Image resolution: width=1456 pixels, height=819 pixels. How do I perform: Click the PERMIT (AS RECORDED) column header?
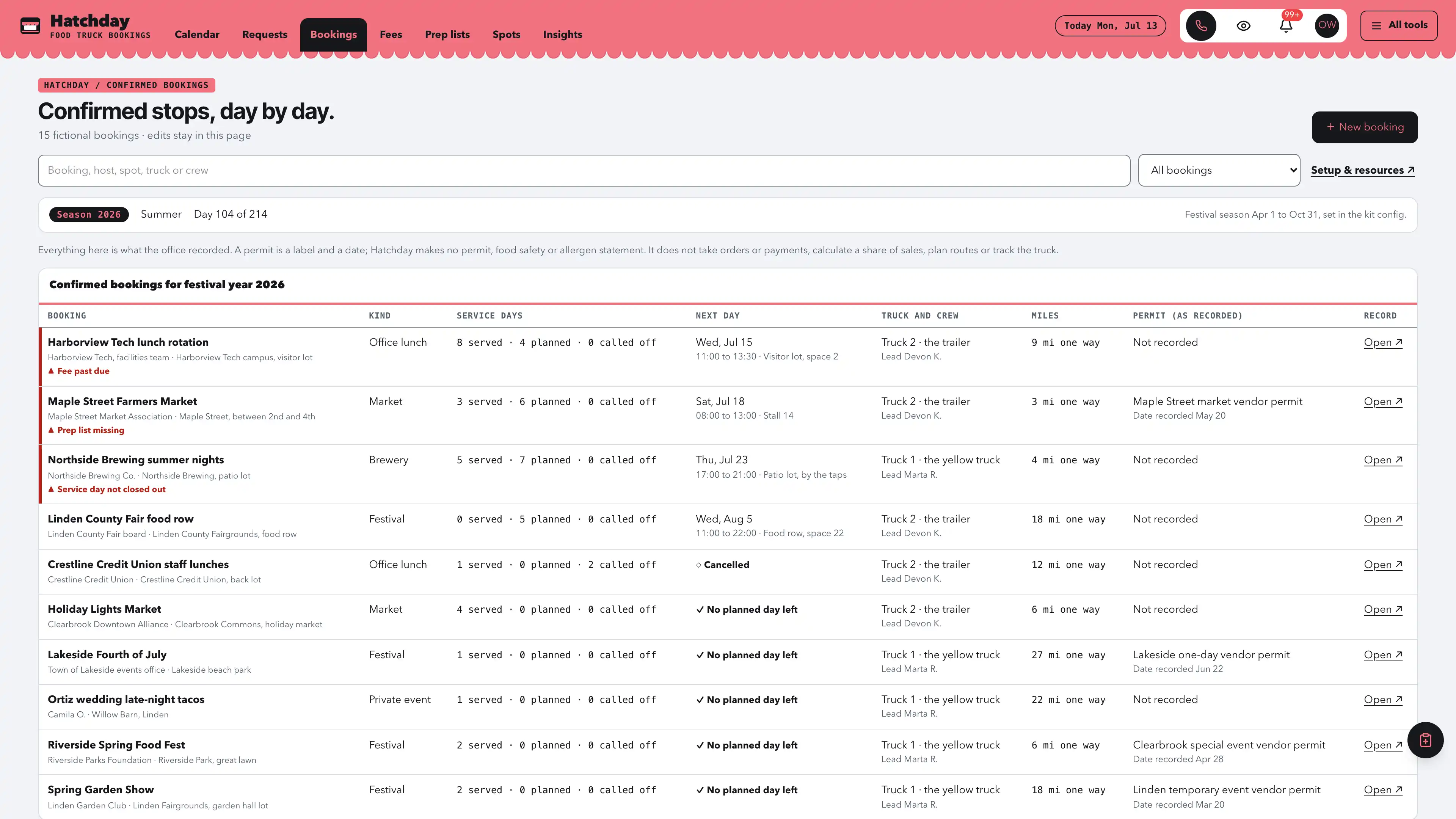tap(1188, 315)
